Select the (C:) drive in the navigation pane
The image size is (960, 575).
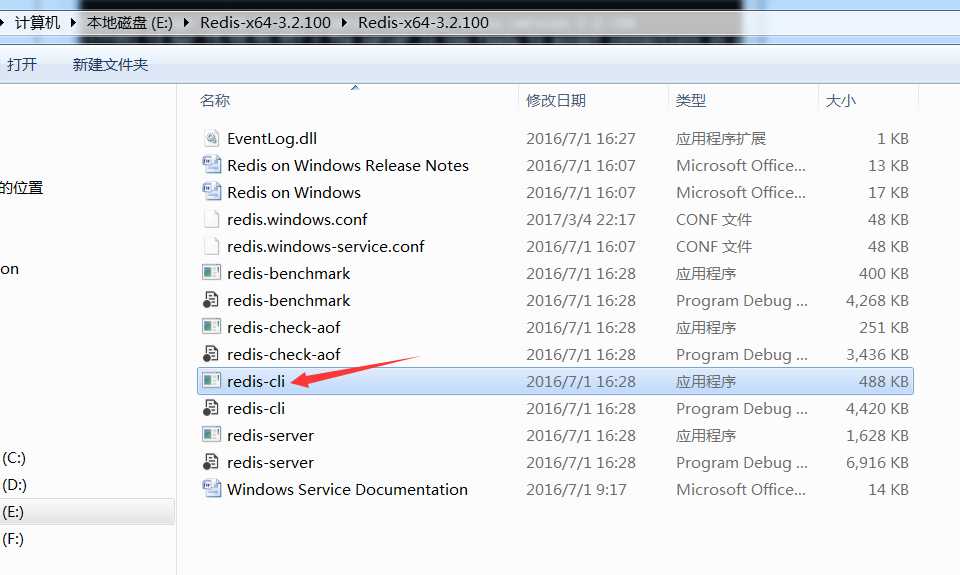point(13,458)
